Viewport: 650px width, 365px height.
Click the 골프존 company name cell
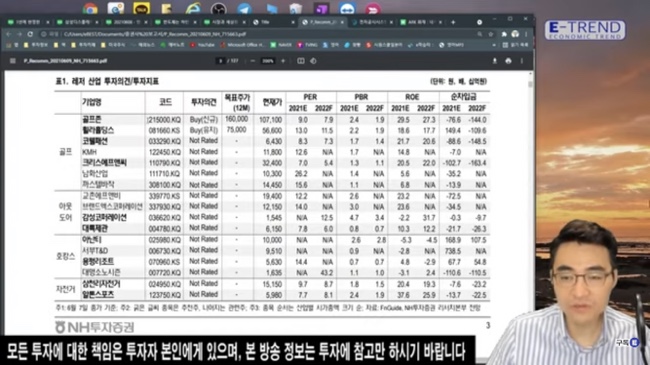[92, 119]
